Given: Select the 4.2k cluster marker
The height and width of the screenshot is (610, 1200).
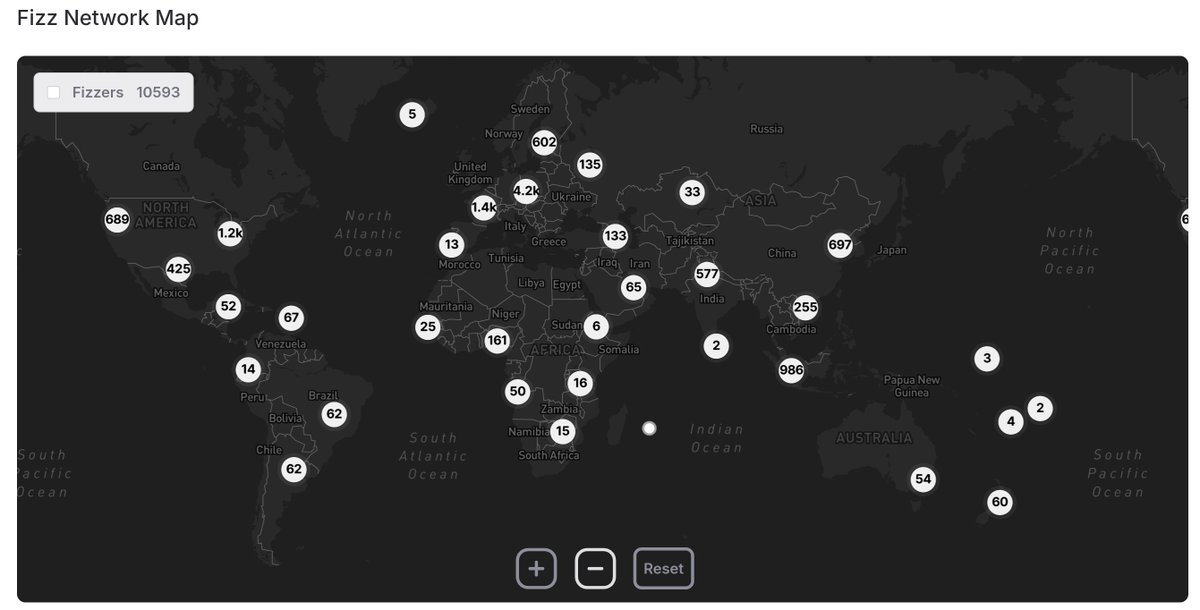Looking at the screenshot, I should click(x=526, y=190).
